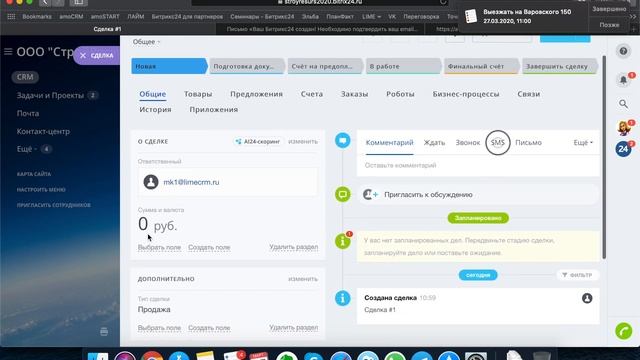
Task: Open the LIME bookmarks folder dropdown
Action: [x=371, y=17]
